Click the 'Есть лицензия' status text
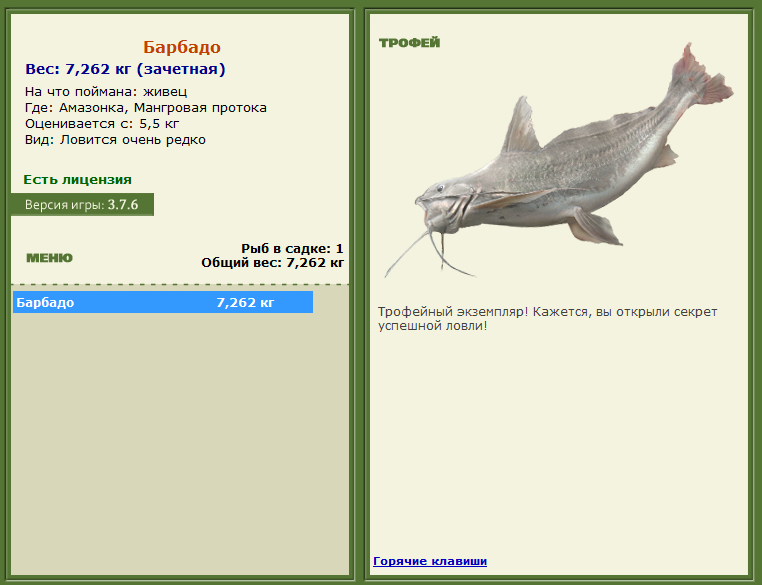Viewport: 762px width, 585px height. (x=78, y=180)
